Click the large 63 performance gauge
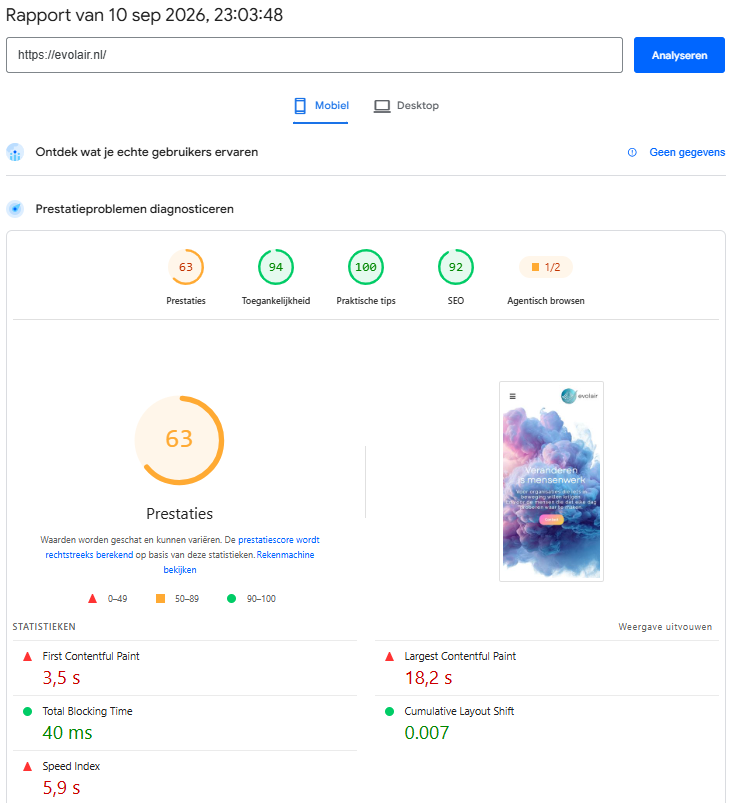 [179, 440]
